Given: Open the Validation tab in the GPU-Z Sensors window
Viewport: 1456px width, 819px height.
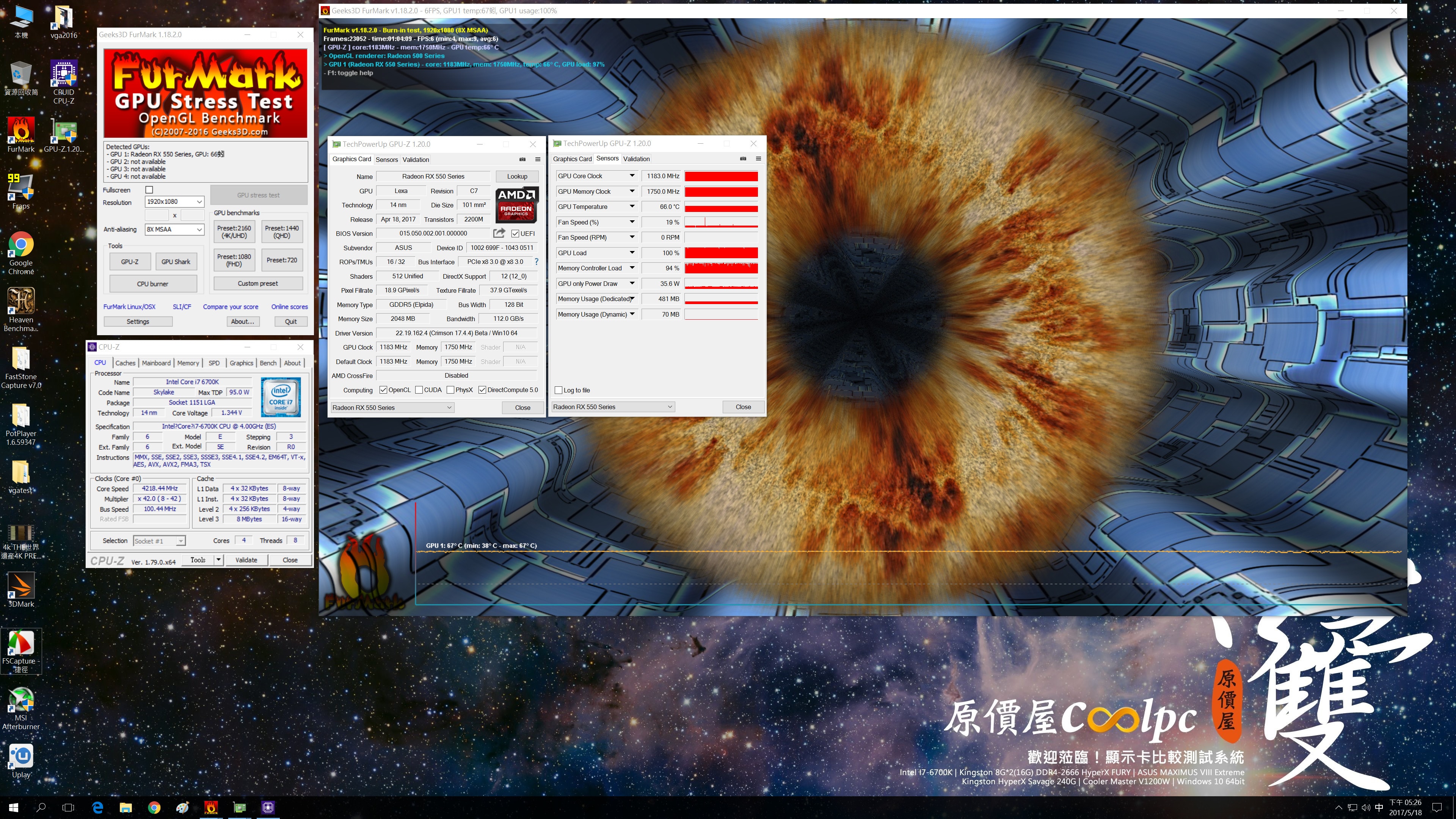Looking at the screenshot, I should (x=637, y=159).
